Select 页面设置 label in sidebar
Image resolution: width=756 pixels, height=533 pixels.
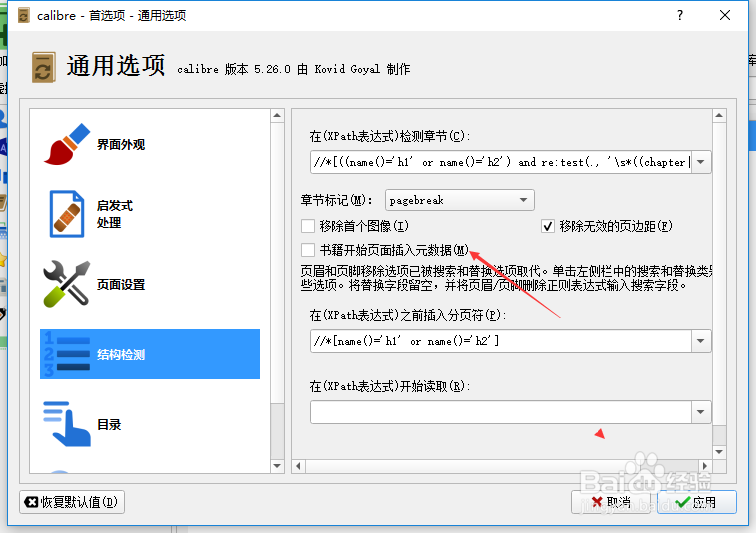[121, 285]
